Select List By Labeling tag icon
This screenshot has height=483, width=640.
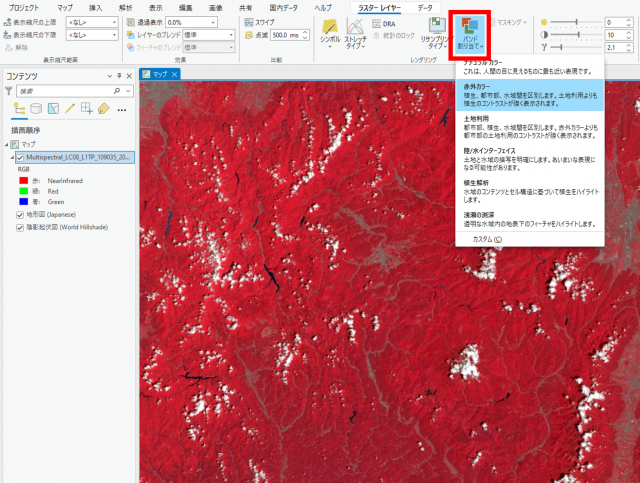pyautogui.click(x=104, y=108)
